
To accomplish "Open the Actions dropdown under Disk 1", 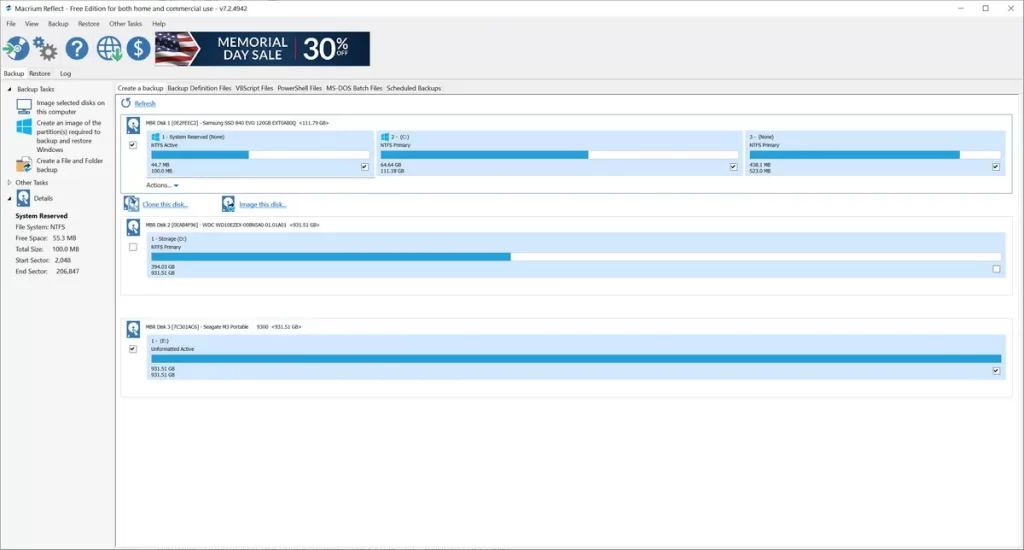I will coord(162,185).
